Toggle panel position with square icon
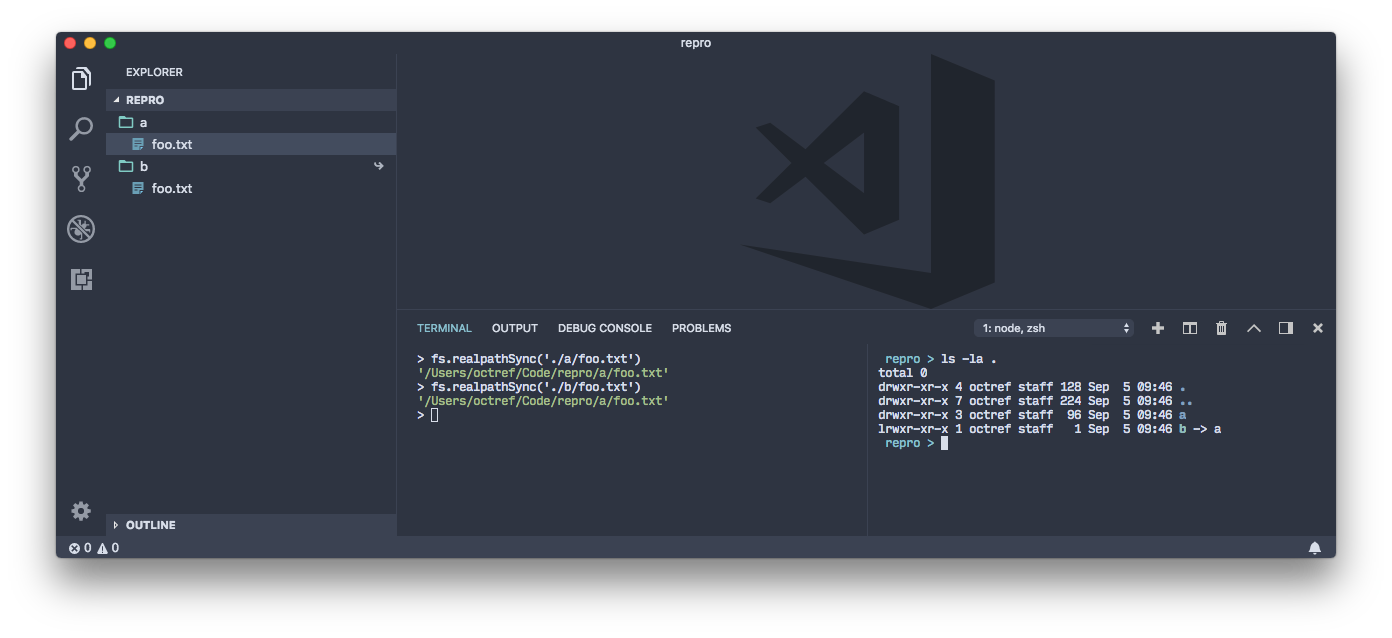1392x638 pixels. point(1285,327)
